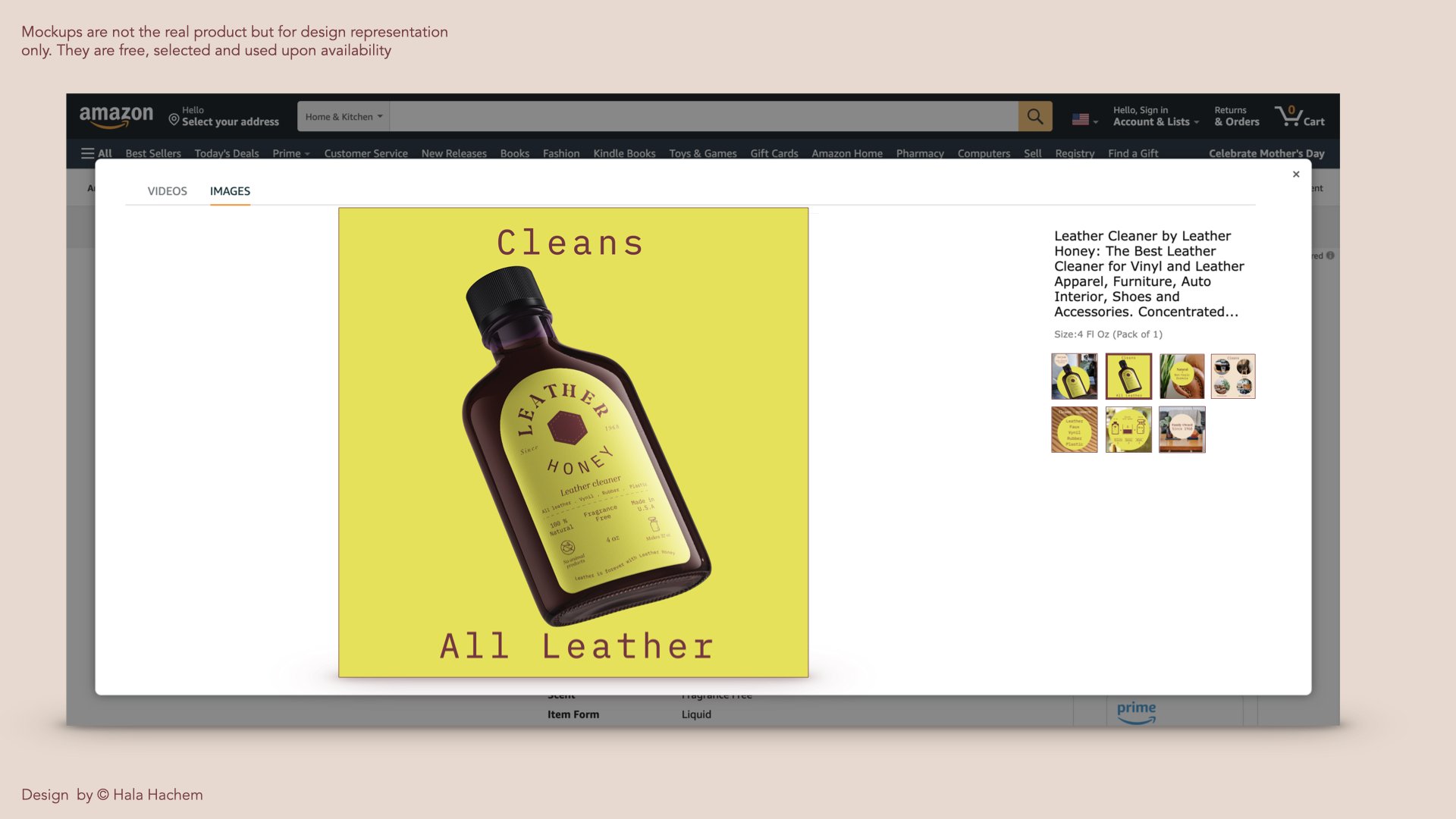This screenshot has height=819, width=1456.
Task: Click the search magnifier button
Action: click(x=1035, y=117)
